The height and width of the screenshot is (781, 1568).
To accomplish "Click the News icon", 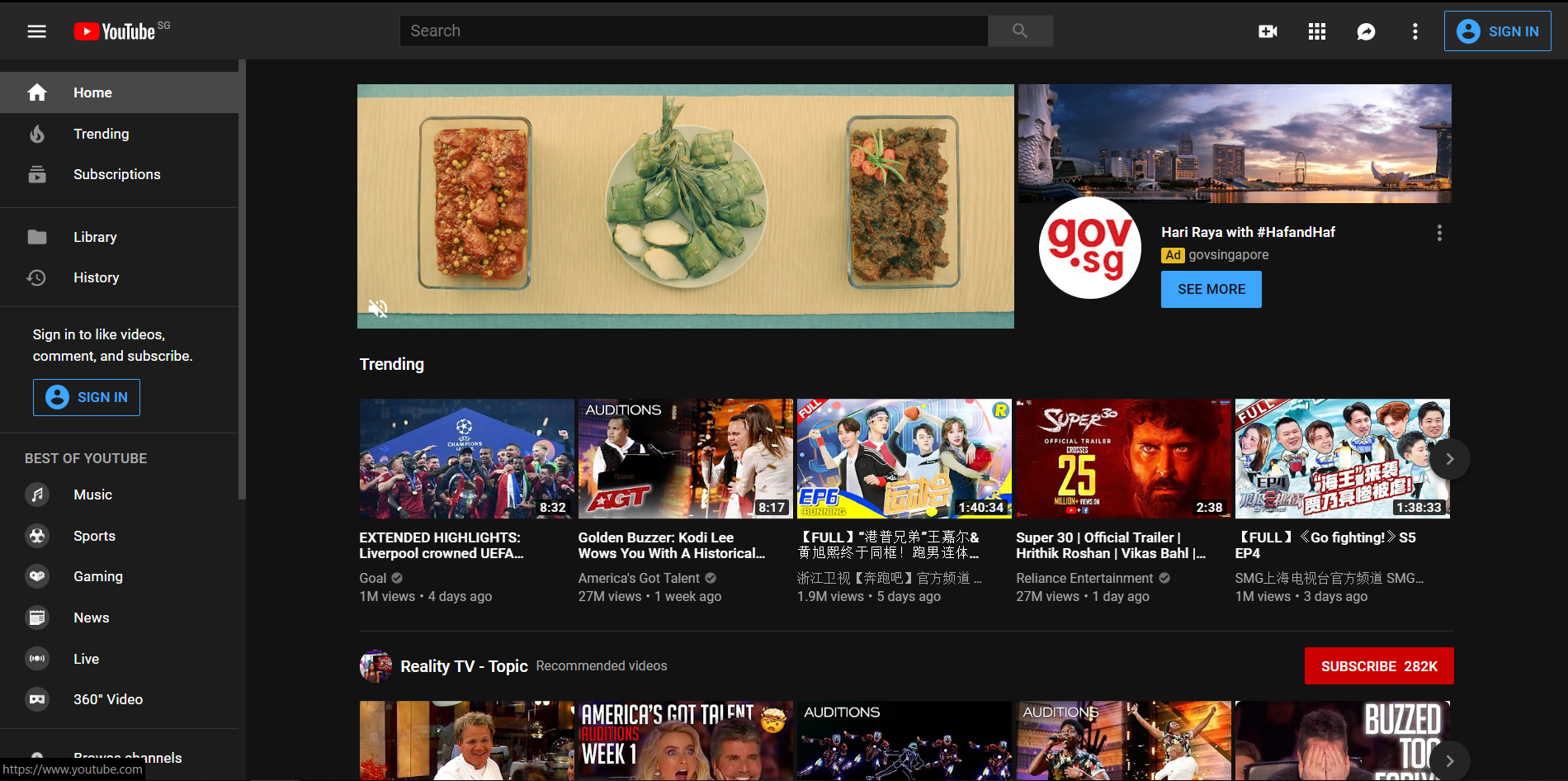I will (37, 618).
